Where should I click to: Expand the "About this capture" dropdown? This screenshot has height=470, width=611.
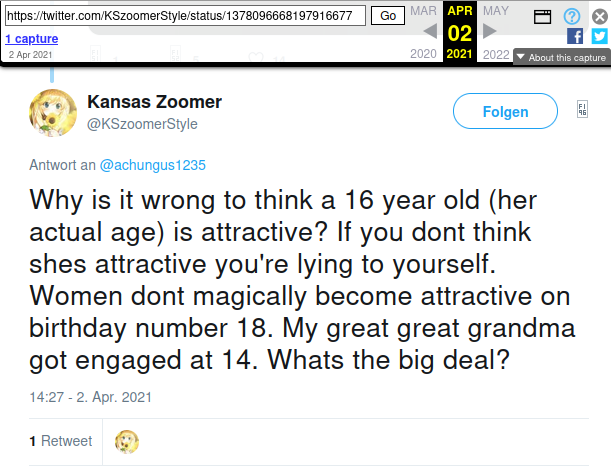(560, 57)
